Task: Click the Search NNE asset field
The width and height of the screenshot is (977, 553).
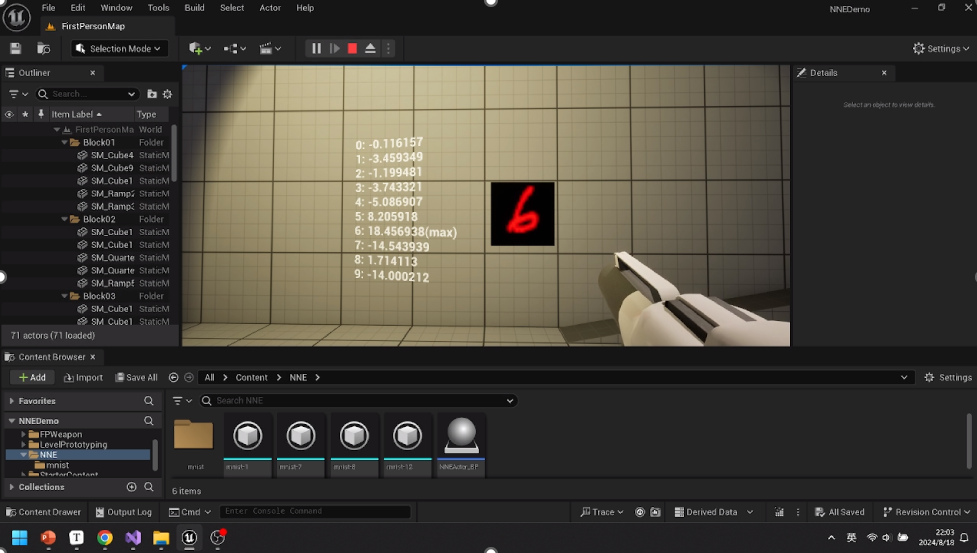Action: point(358,400)
